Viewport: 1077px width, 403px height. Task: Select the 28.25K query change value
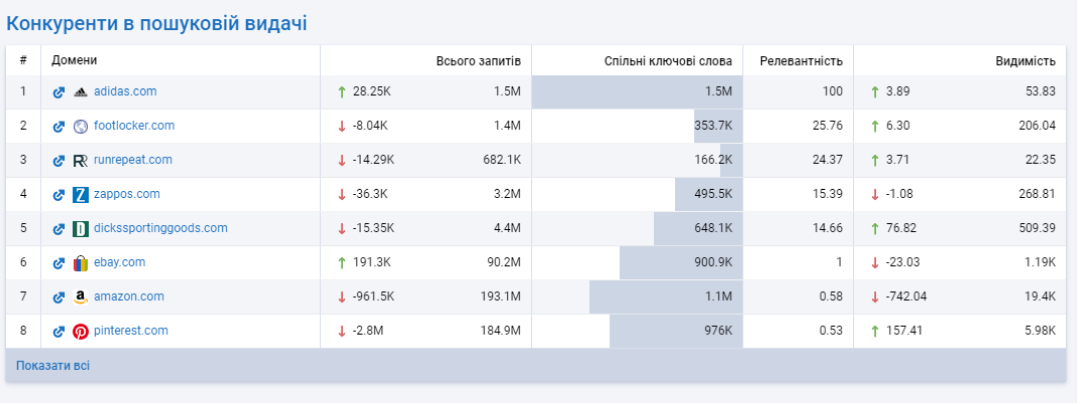[370, 91]
